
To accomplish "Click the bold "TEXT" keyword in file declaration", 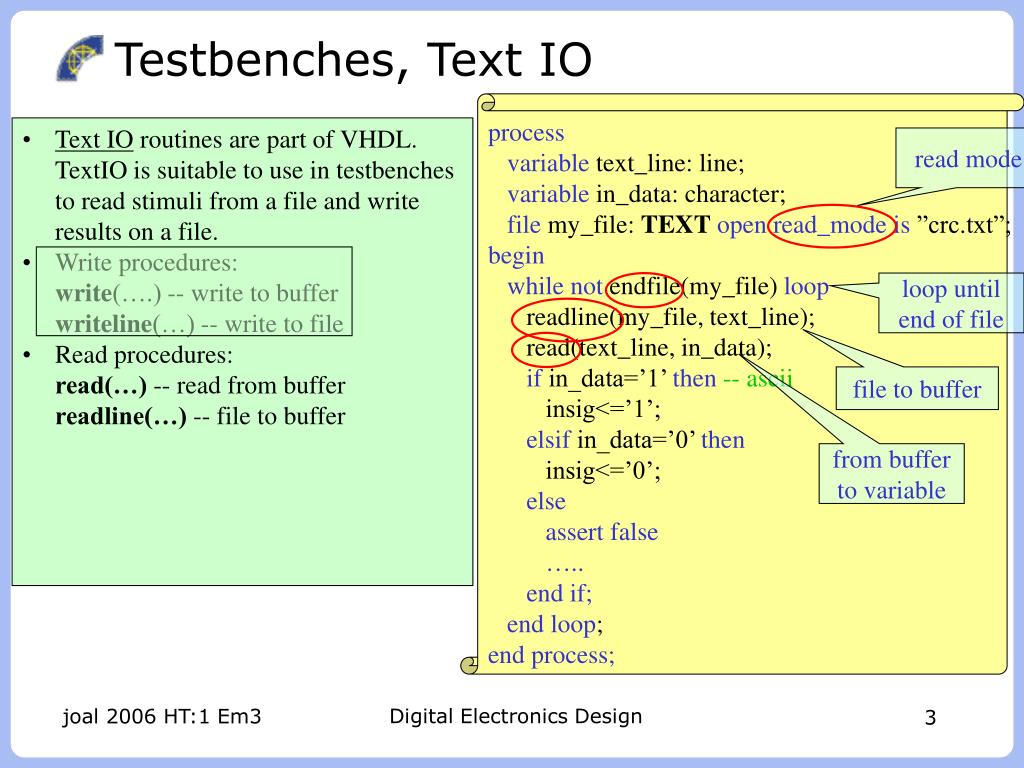I will coord(676,225).
